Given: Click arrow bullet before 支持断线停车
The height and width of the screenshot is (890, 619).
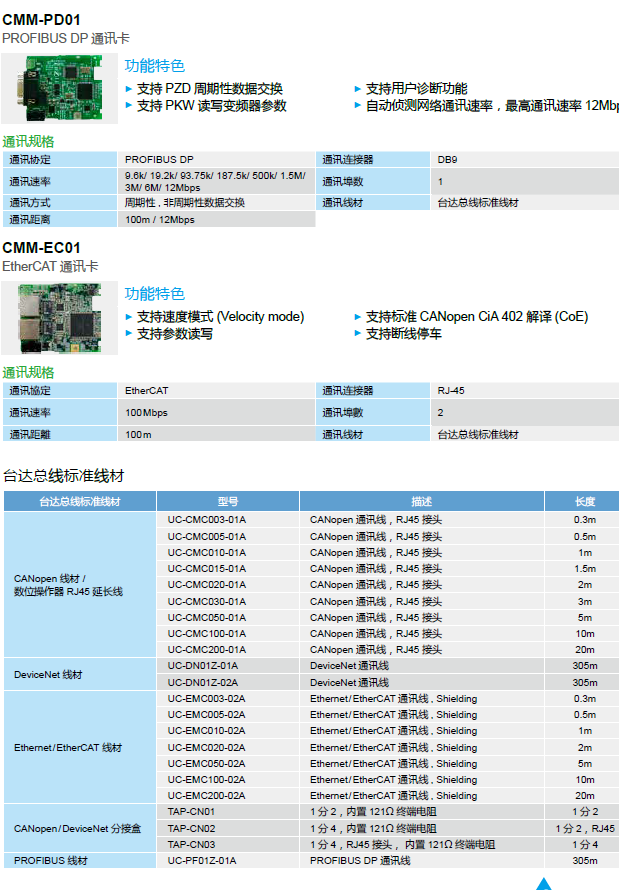Looking at the screenshot, I should tap(358, 334).
